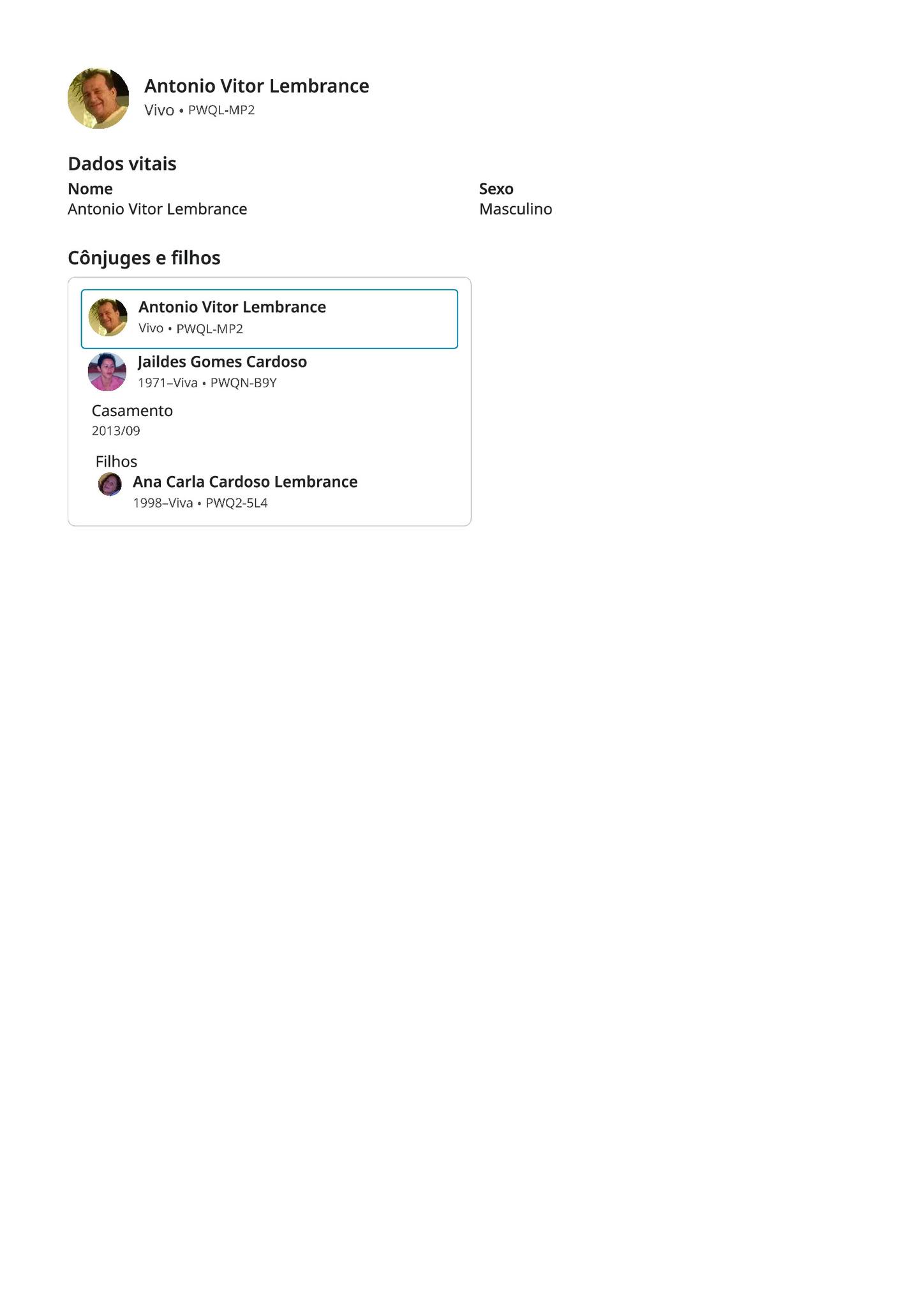Click the Cônjuges e filhos heading
Screen dimensions: 924x1307
pos(144,258)
